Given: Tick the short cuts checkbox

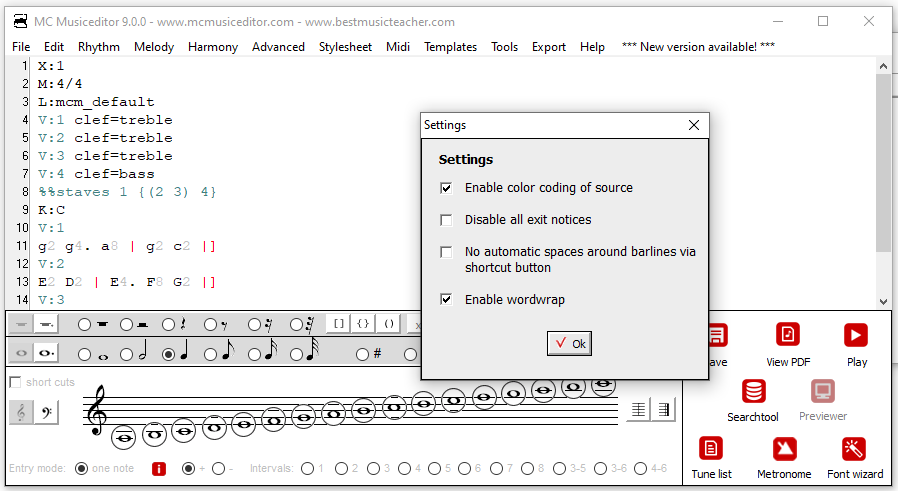Looking at the screenshot, I should point(15,382).
